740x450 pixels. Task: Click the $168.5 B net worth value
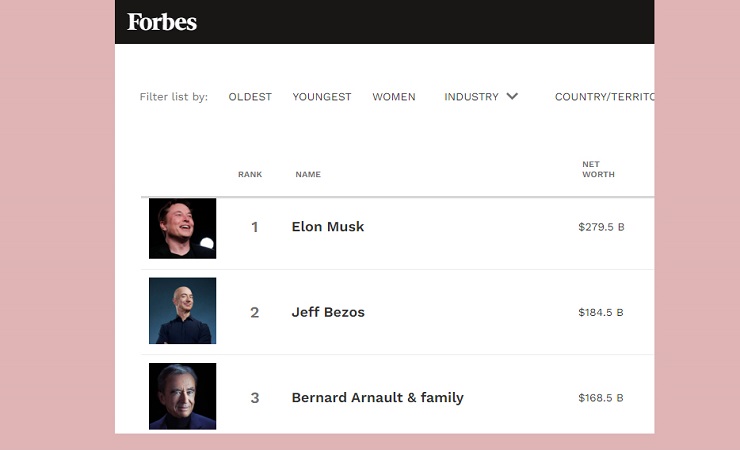pos(601,398)
